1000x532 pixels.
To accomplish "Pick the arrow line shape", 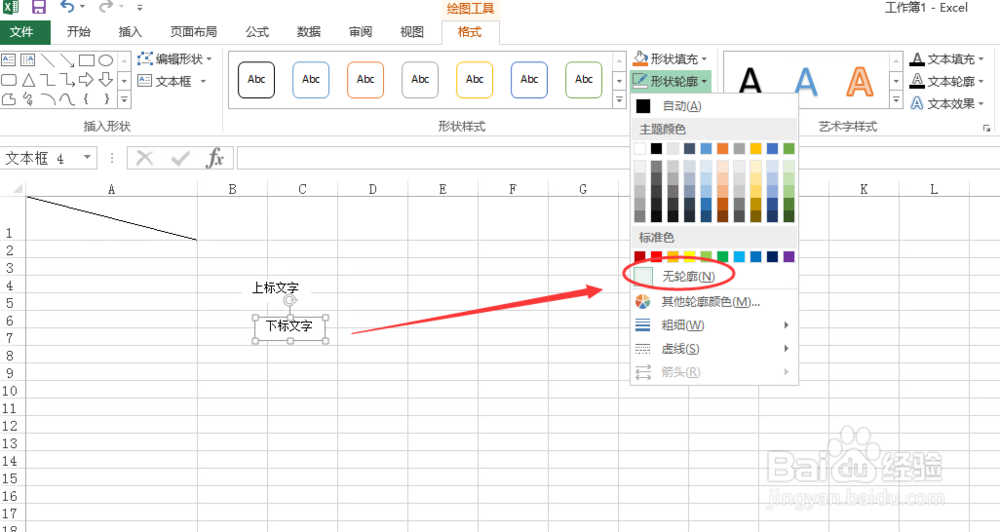I will [67, 60].
